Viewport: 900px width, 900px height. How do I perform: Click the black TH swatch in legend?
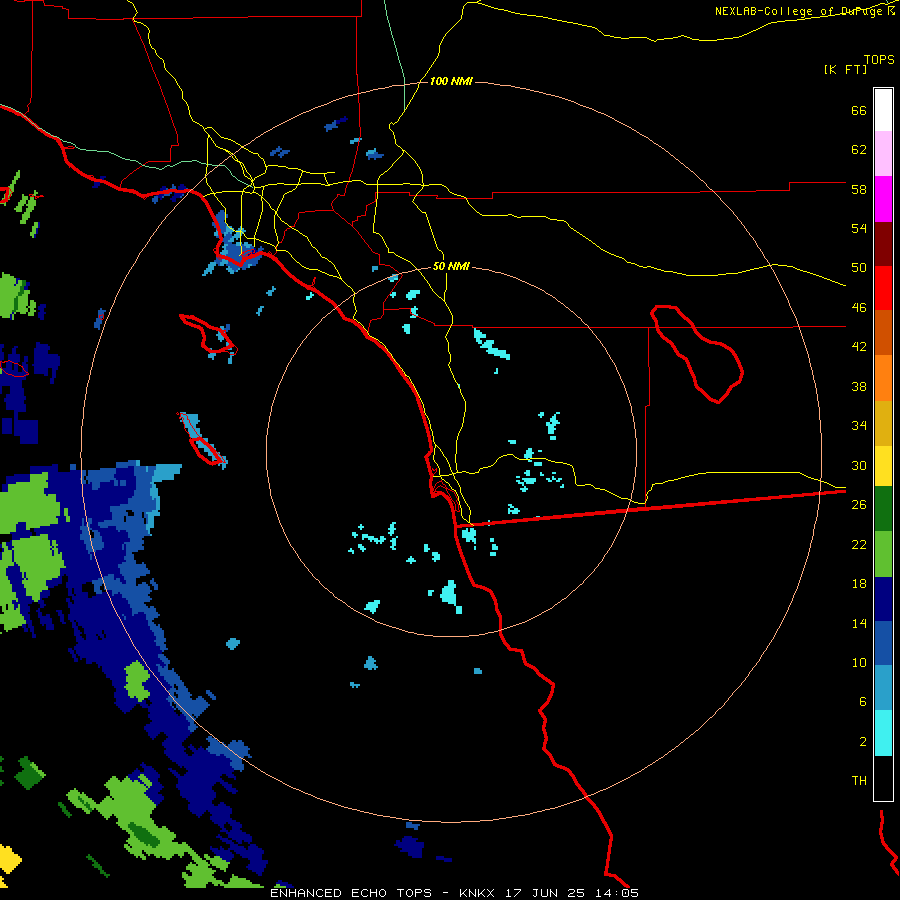883,778
